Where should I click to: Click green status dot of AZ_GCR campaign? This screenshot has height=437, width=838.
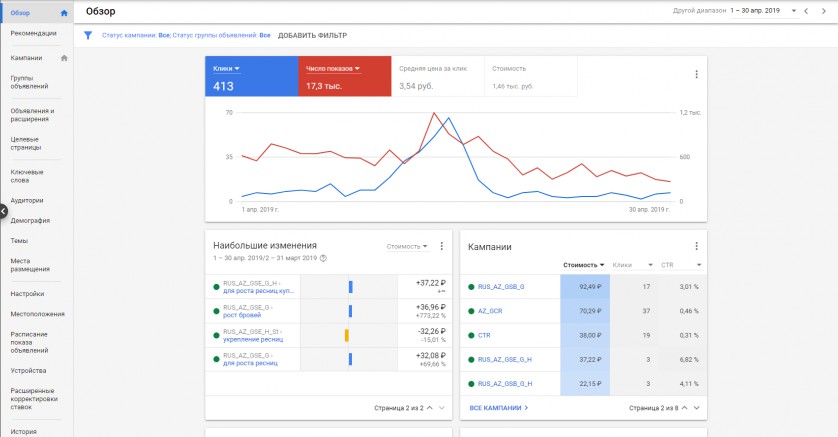tap(471, 311)
